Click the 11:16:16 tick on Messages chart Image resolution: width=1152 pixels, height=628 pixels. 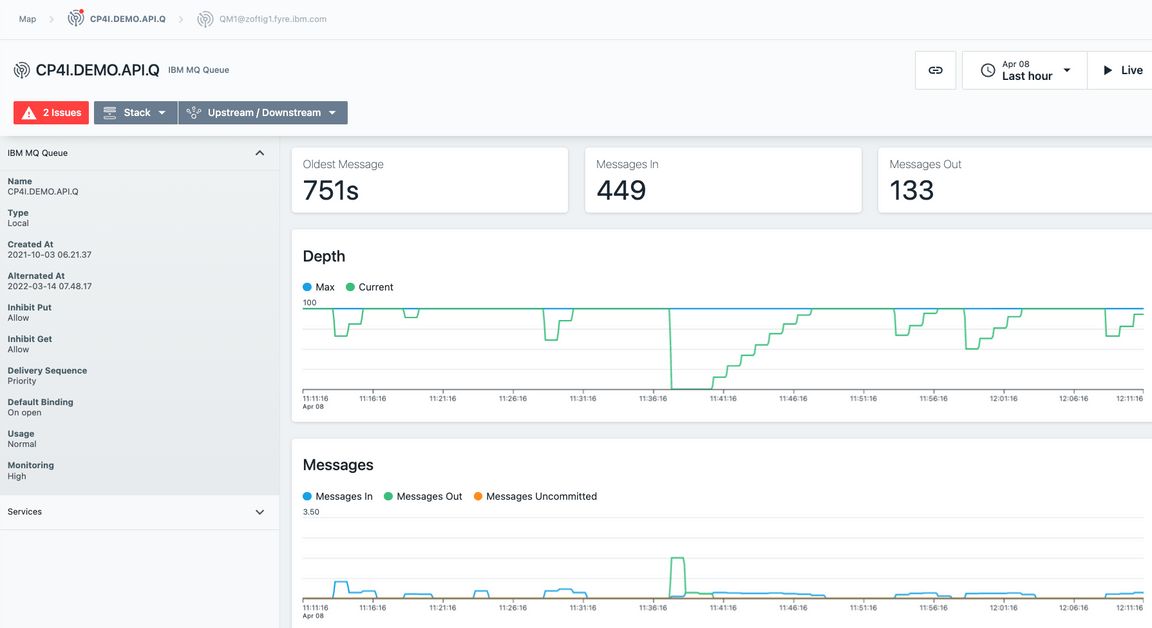click(x=372, y=608)
